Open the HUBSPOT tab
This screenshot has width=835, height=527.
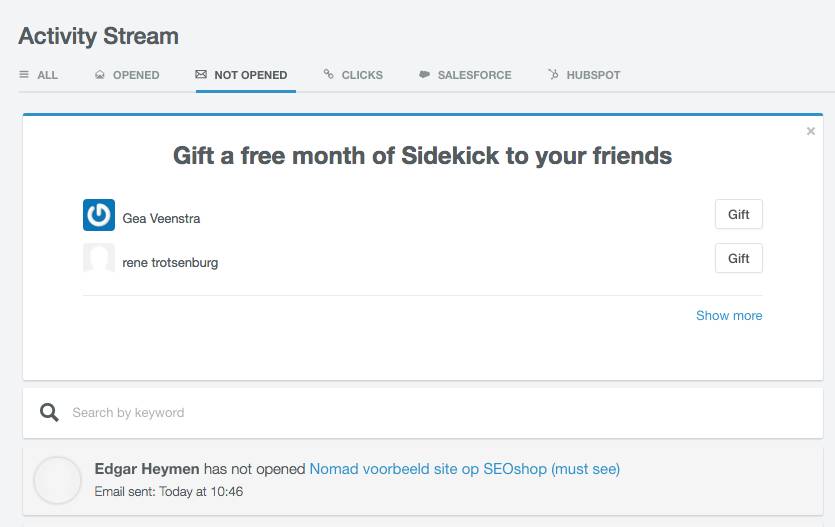[x=593, y=75]
